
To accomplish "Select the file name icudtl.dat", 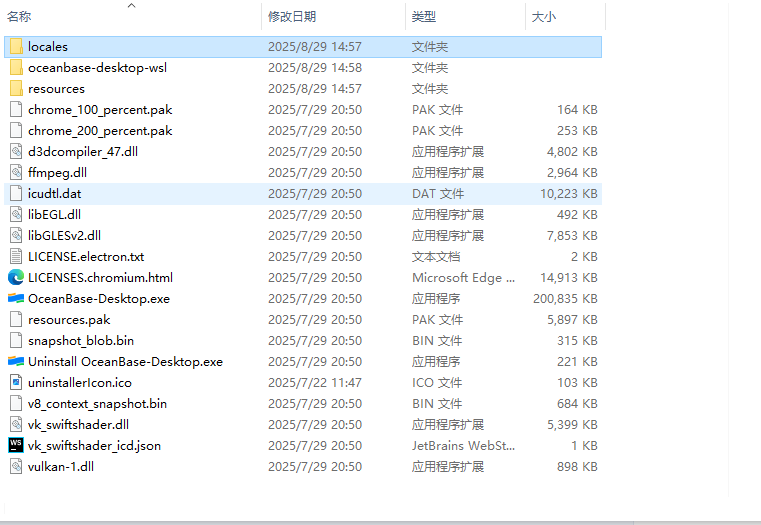I will click(x=54, y=194).
